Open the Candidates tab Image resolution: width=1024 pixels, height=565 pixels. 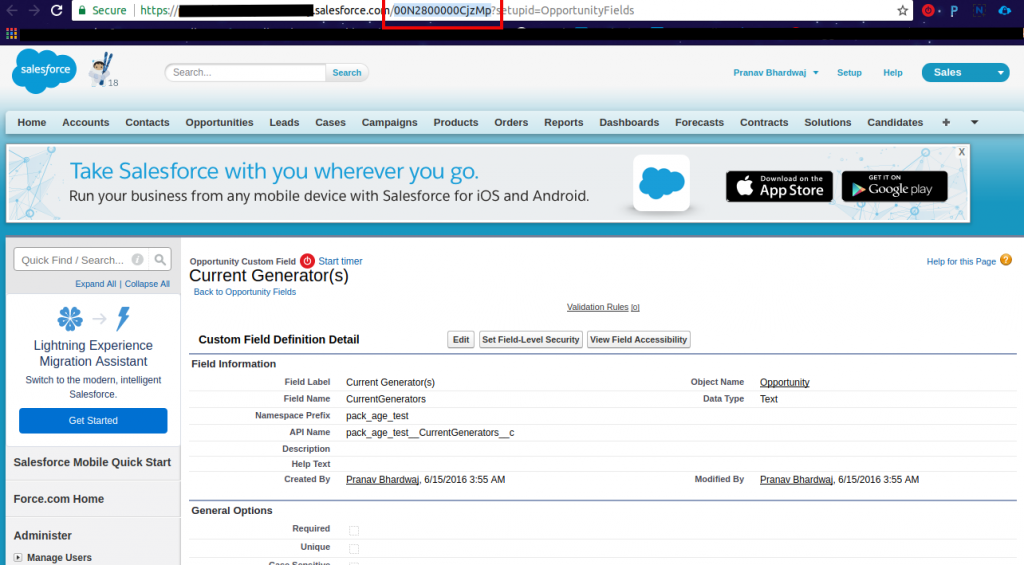coord(895,122)
